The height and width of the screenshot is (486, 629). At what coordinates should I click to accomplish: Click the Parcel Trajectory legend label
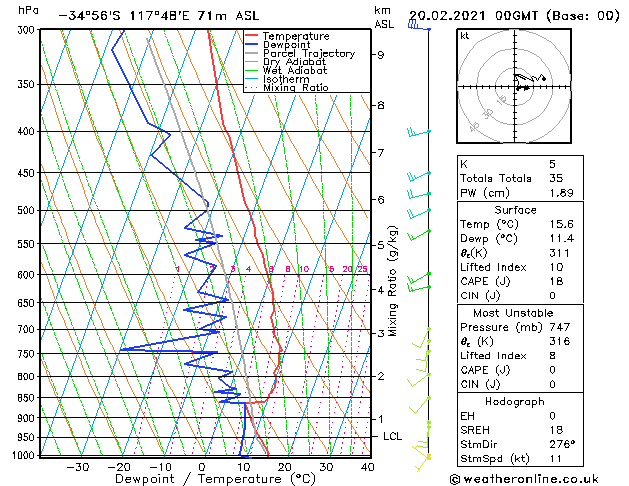coord(309,53)
